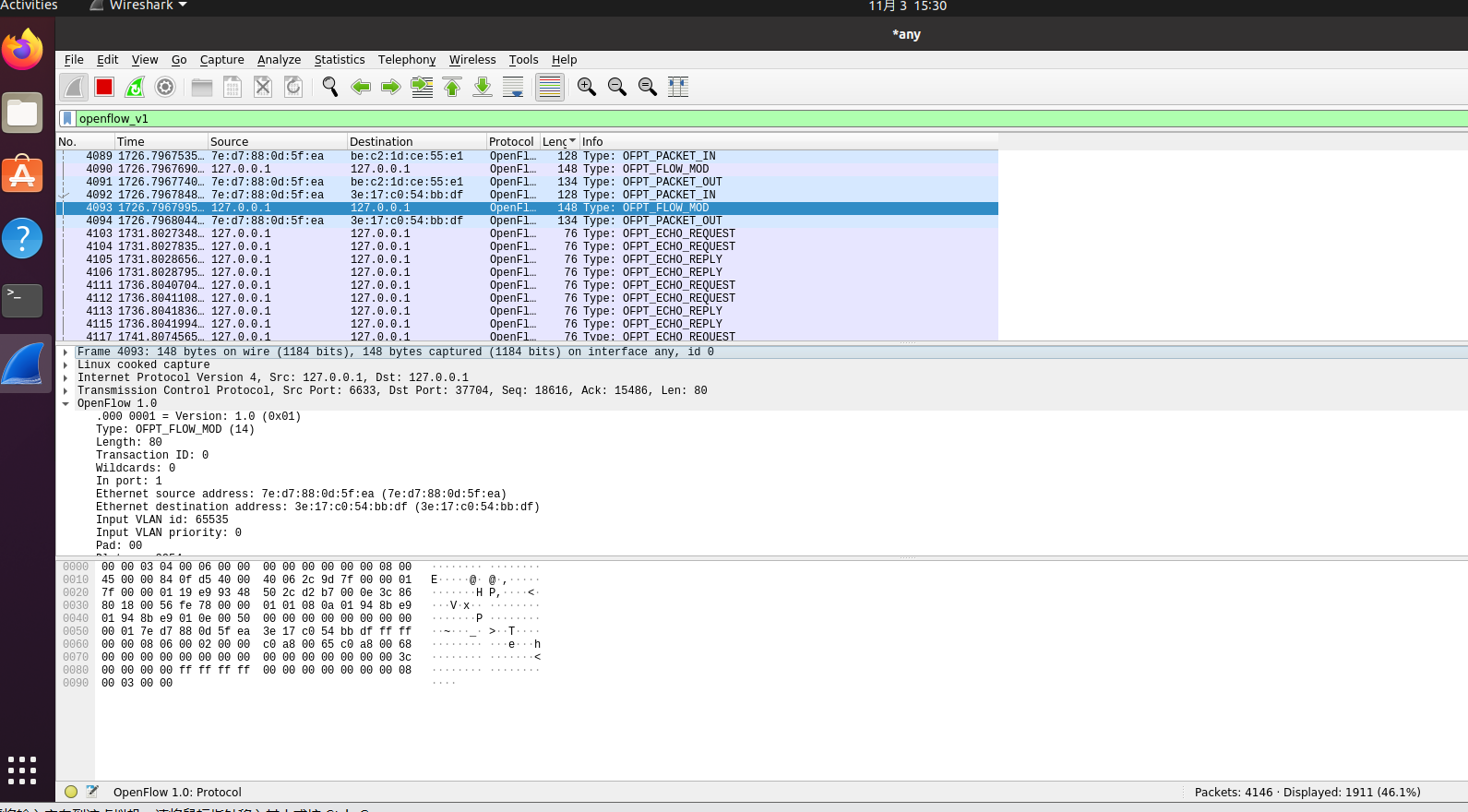The height and width of the screenshot is (812, 1468).
Task: Sort packets by the Destination column
Action: click(x=417, y=142)
